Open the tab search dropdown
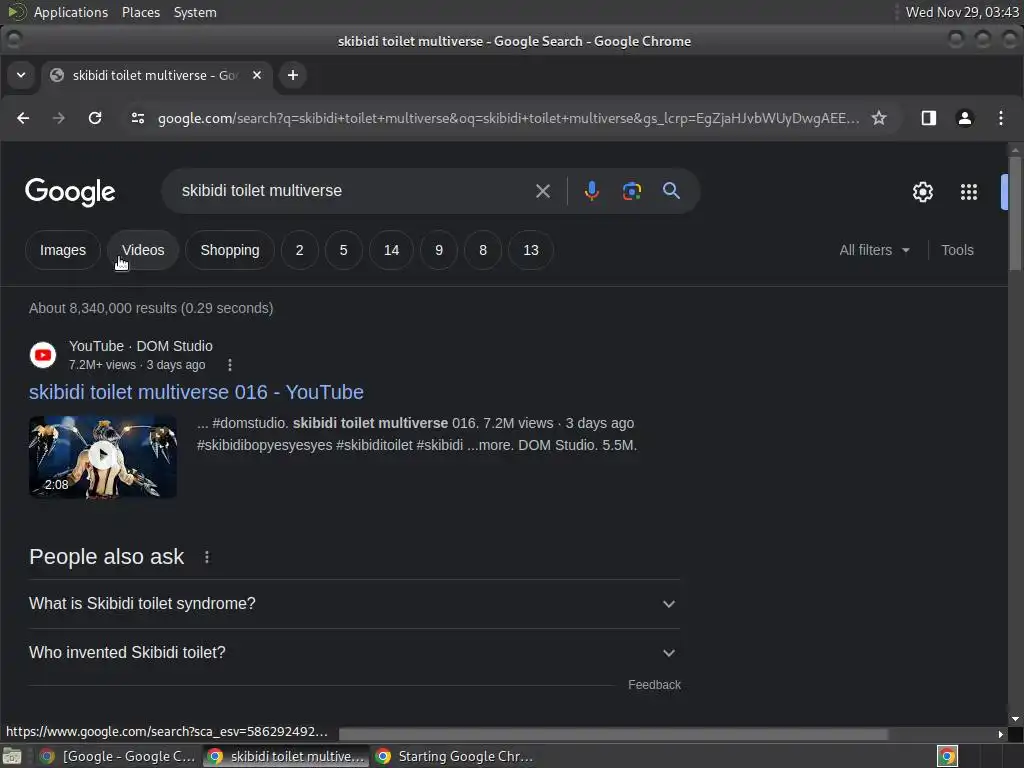The image size is (1024, 768). 21,75
